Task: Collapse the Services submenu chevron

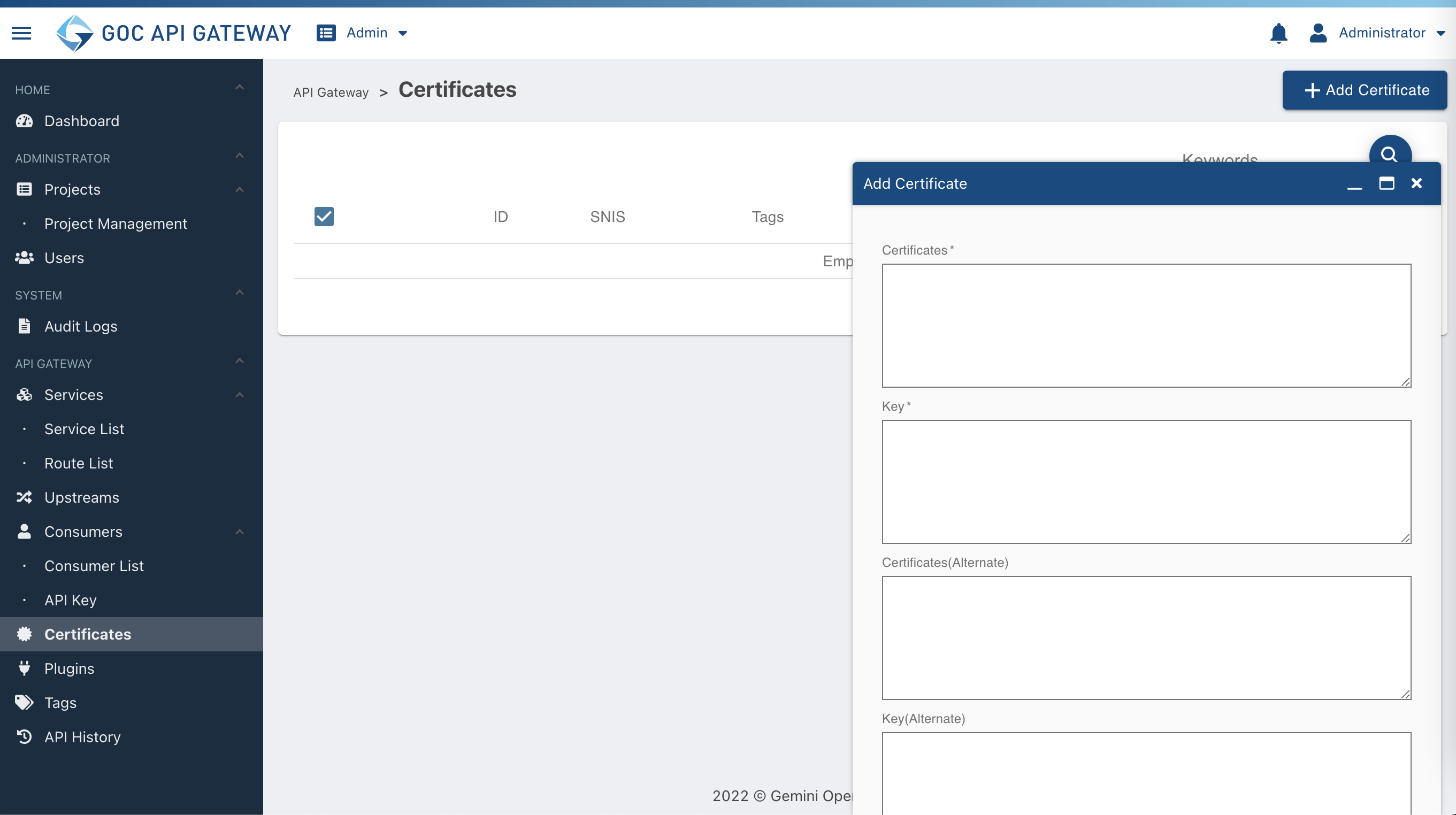Action: click(x=240, y=395)
